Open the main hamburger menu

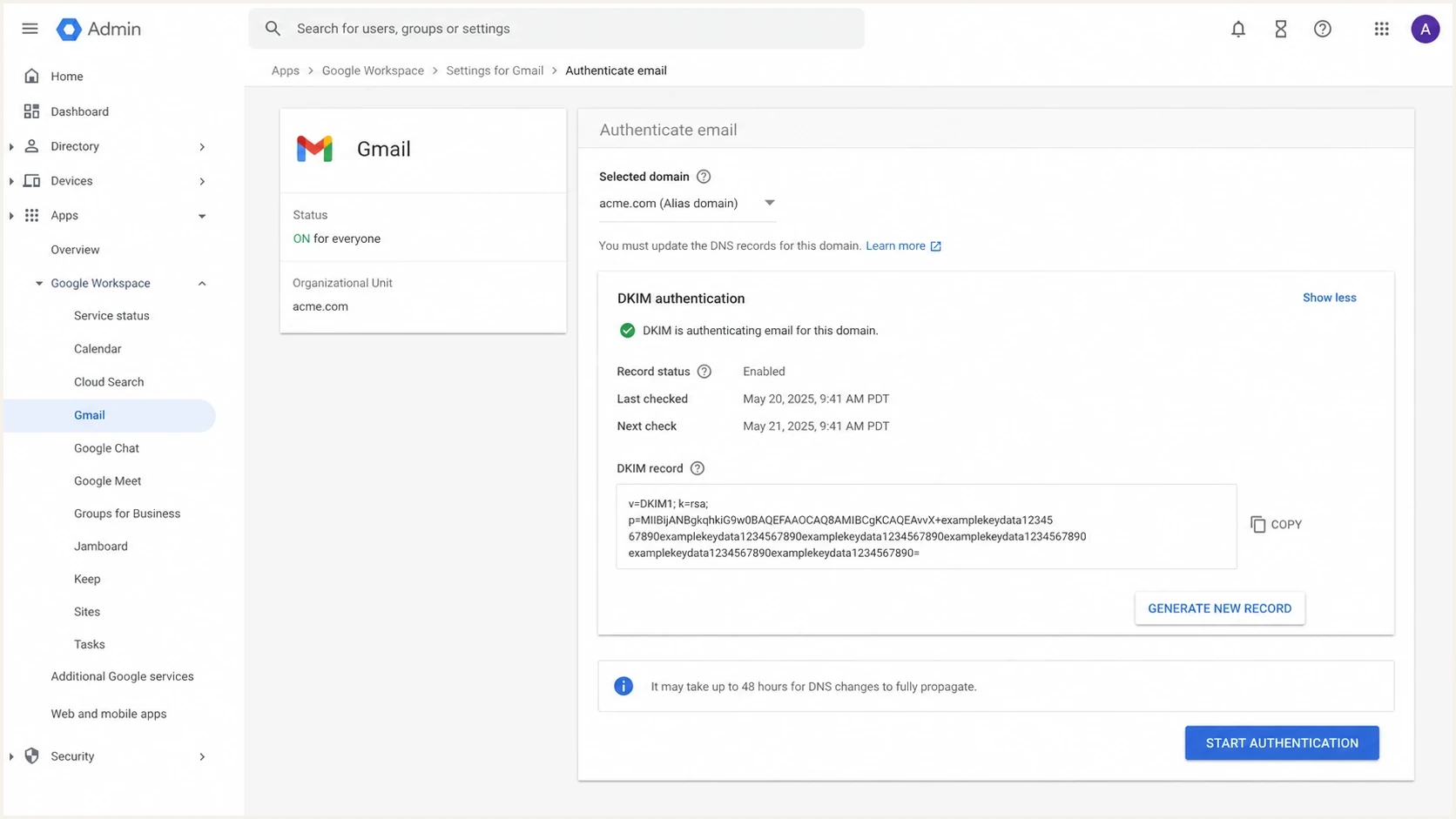(x=30, y=29)
